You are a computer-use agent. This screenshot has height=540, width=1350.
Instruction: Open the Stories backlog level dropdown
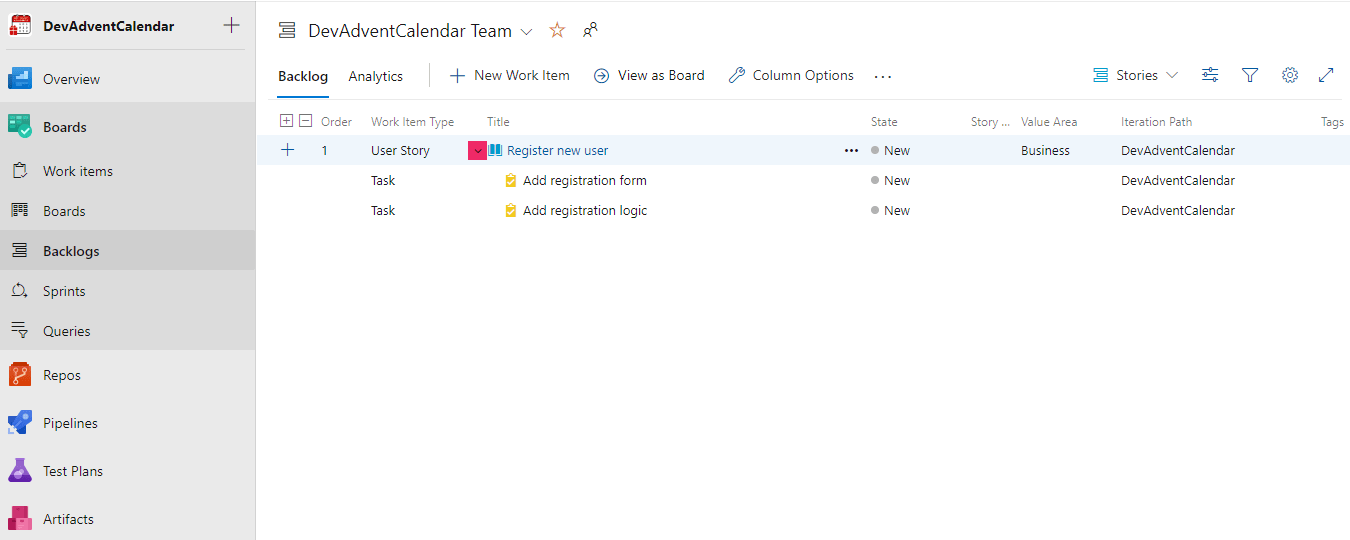pos(1136,75)
